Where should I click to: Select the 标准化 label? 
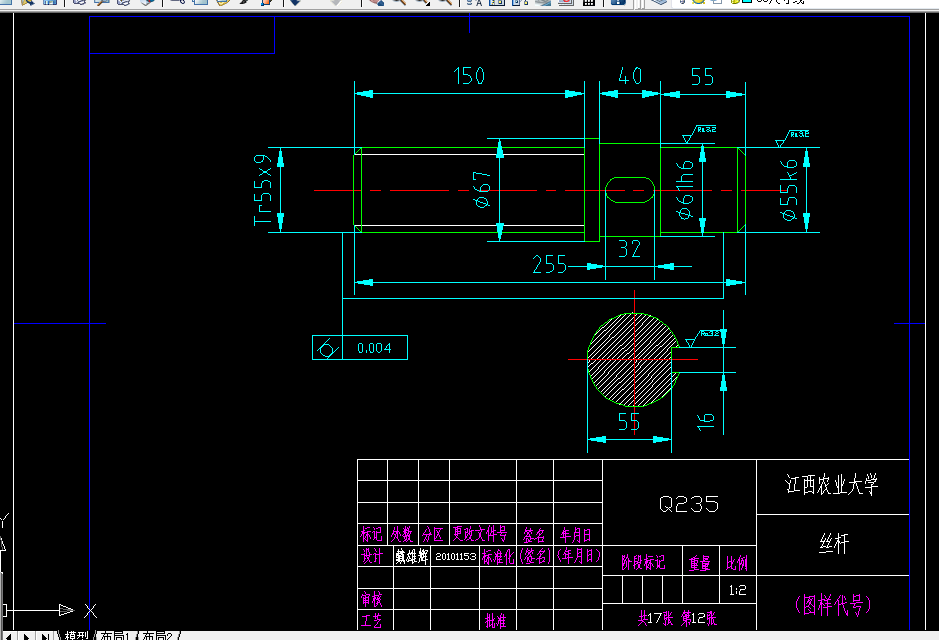(498, 557)
